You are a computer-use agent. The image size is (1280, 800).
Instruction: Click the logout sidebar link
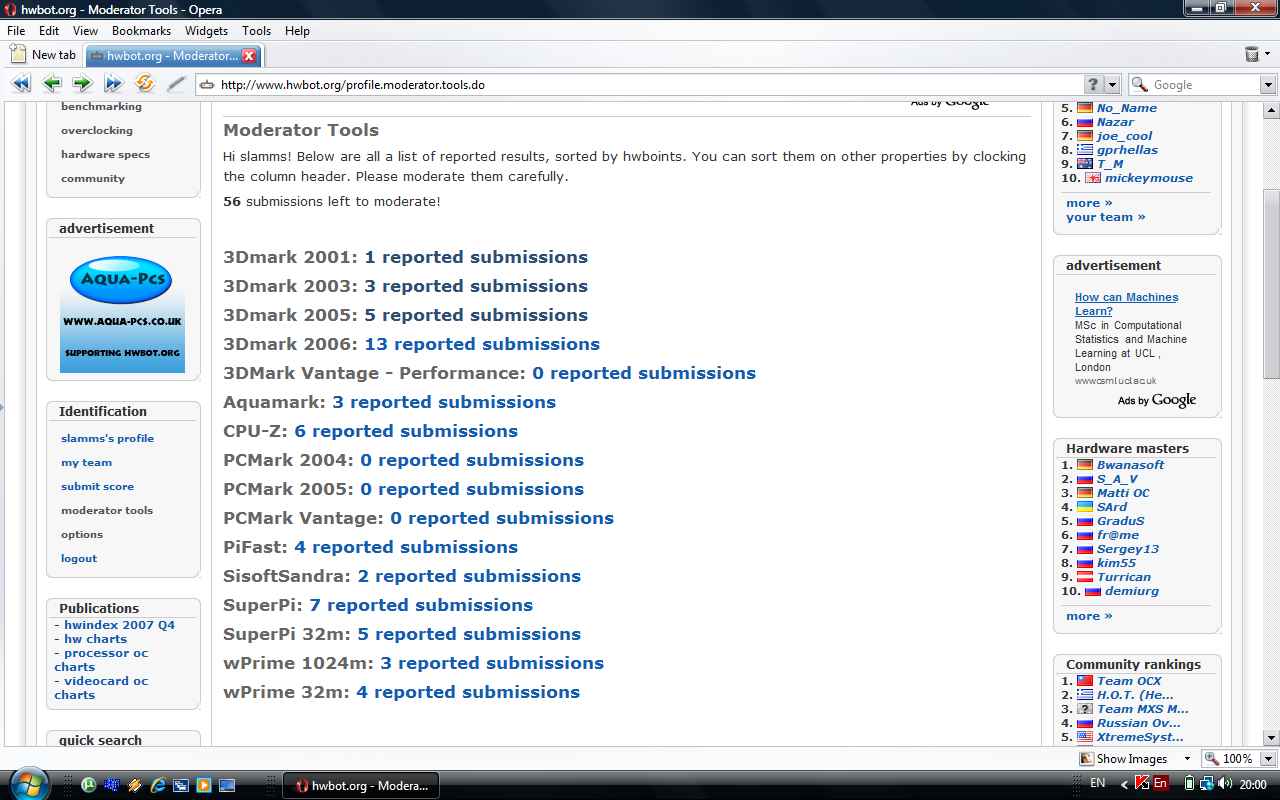79,558
